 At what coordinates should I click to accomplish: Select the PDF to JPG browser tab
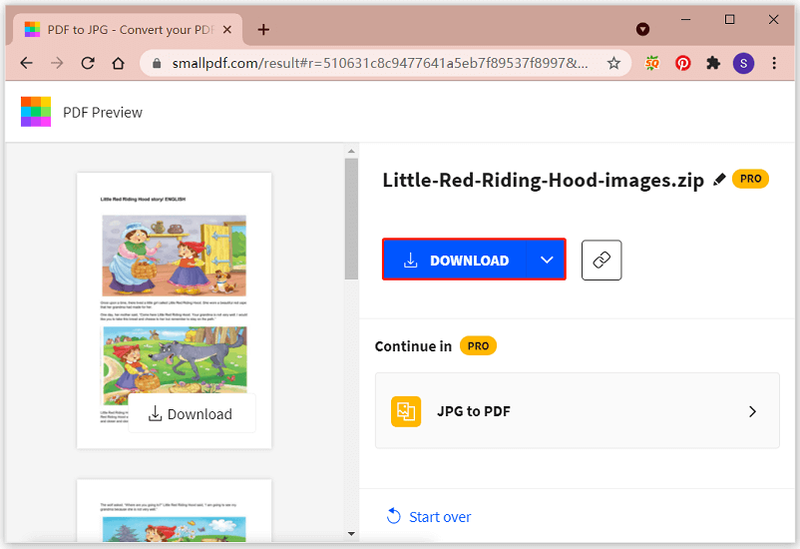(x=128, y=30)
